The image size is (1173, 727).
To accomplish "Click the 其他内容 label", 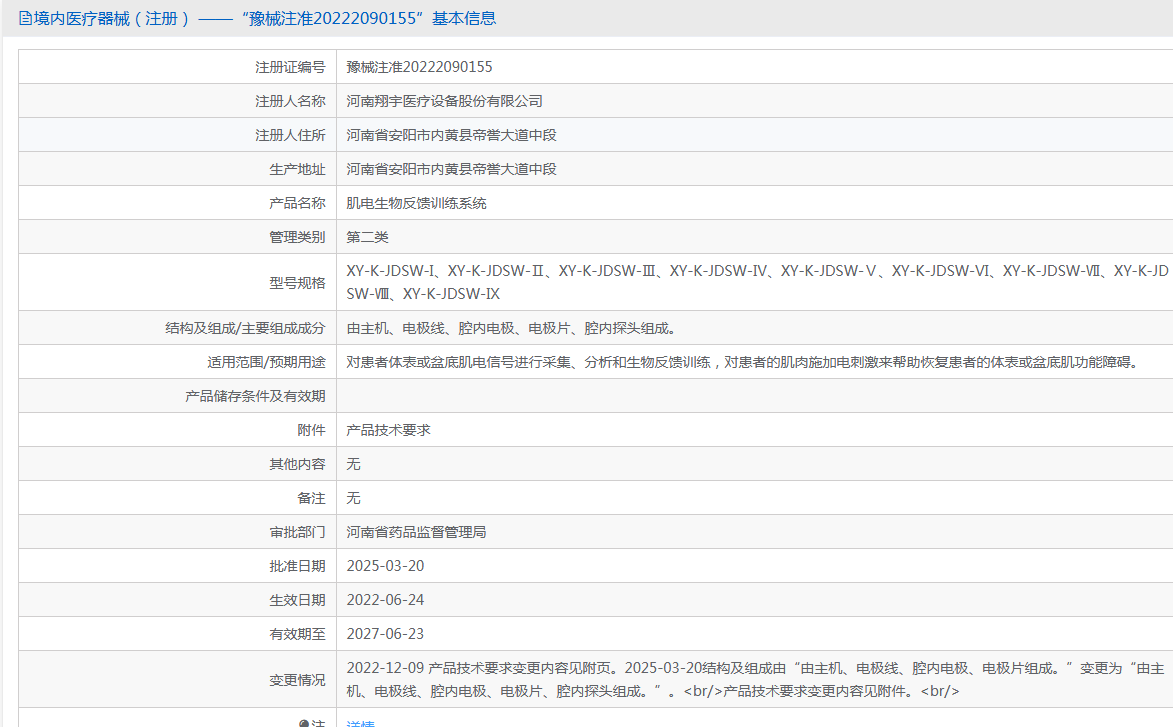I will [297, 464].
